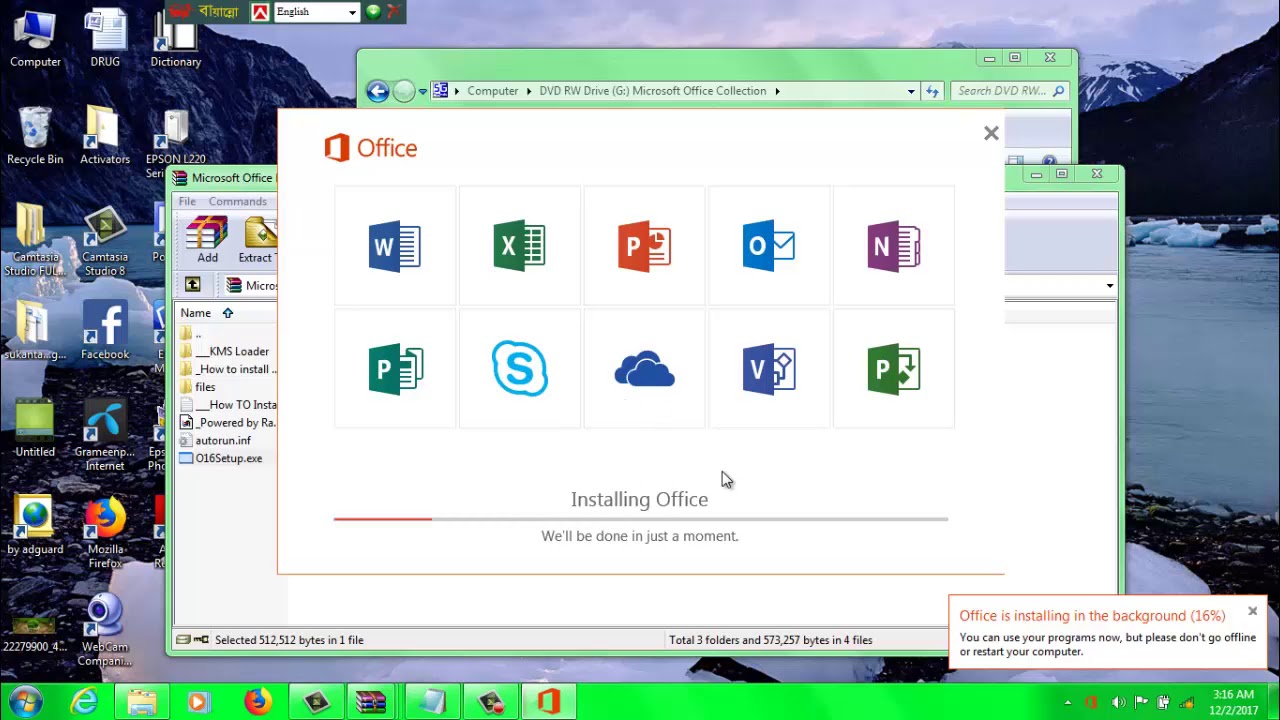1280x720 pixels.
Task: Click the Installing Office progress bar
Action: [x=640, y=519]
